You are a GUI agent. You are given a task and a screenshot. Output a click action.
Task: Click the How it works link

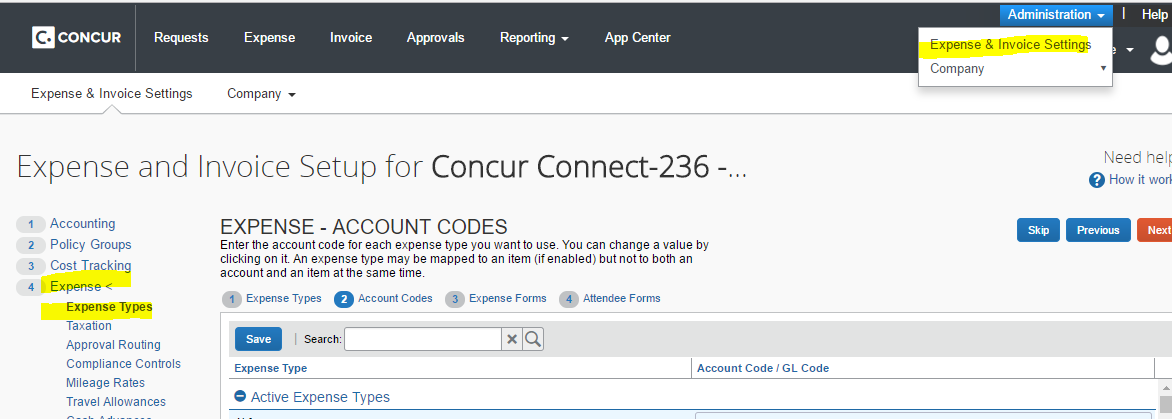point(1140,180)
